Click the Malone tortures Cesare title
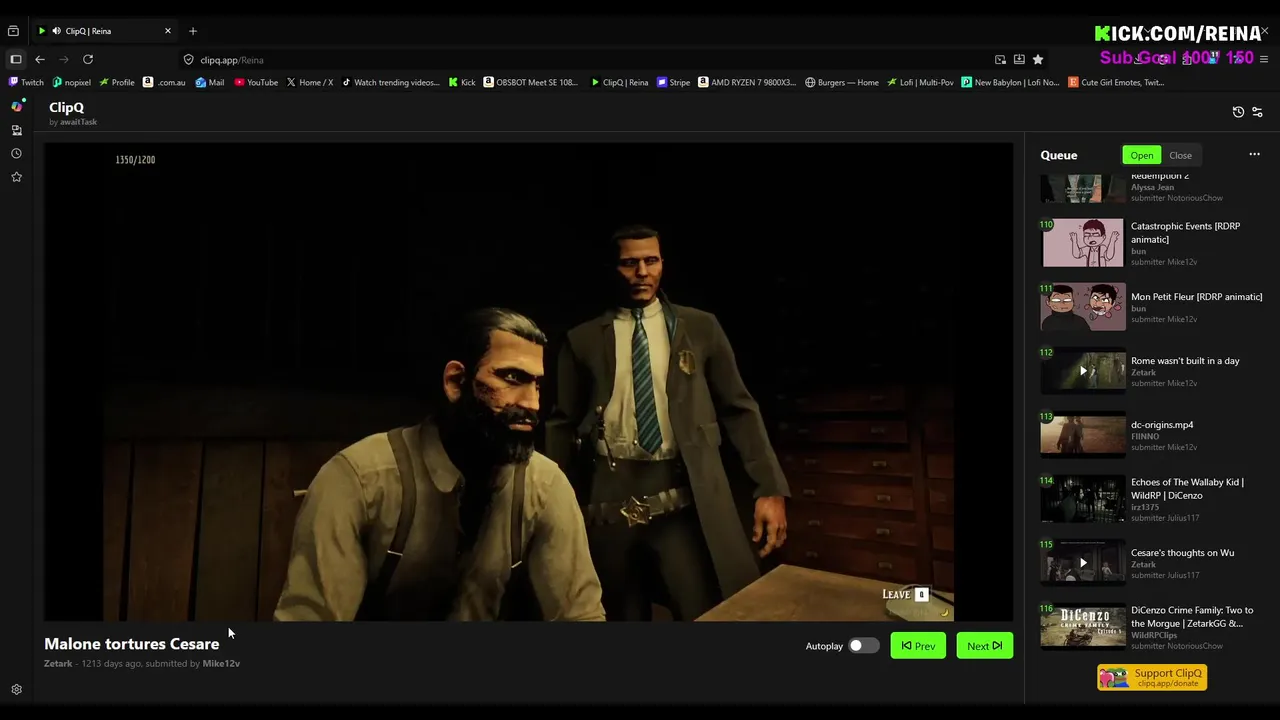The image size is (1280, 720). click(131, 644)
